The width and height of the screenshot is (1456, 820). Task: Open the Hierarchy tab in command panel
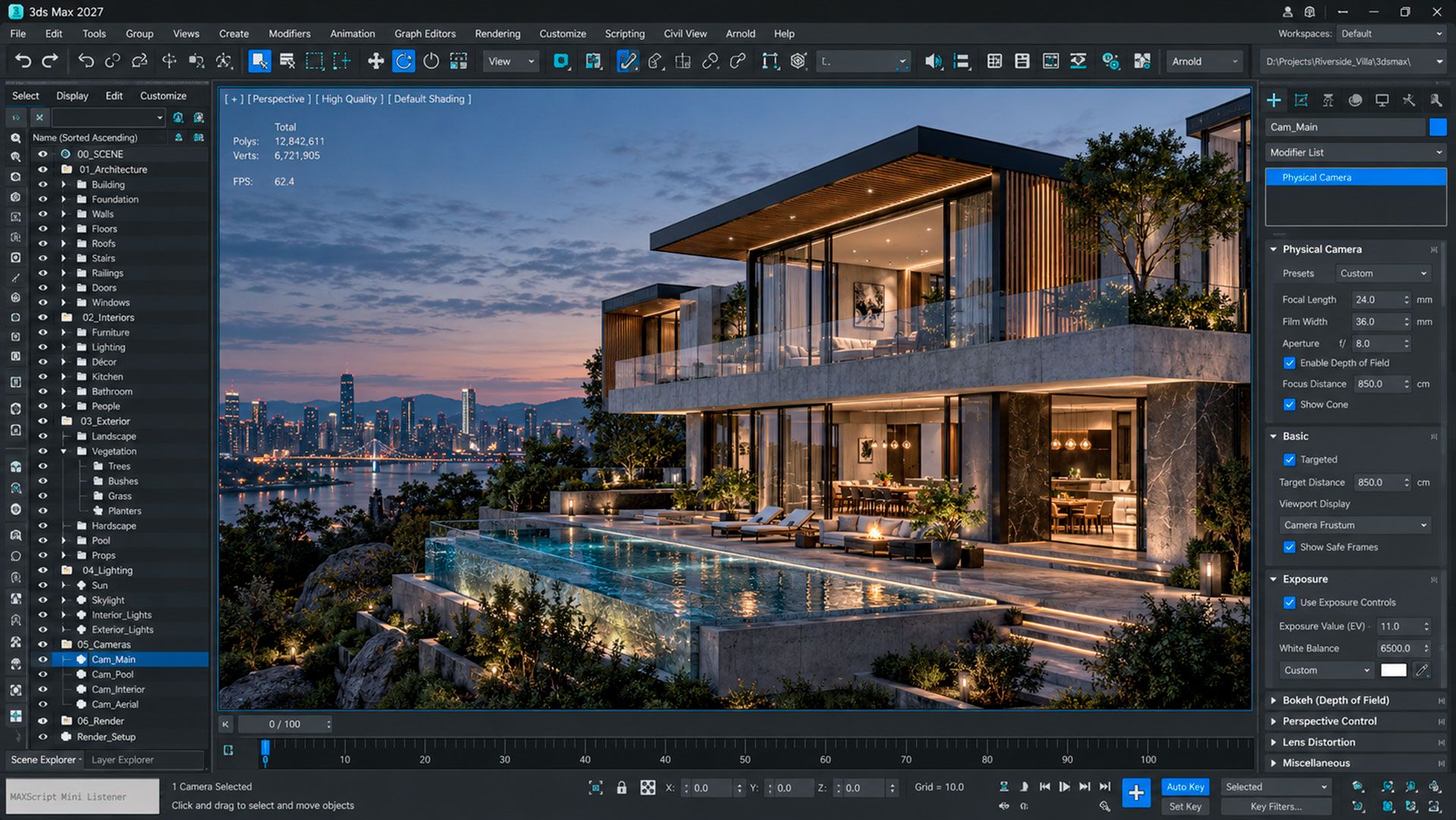1328,100
